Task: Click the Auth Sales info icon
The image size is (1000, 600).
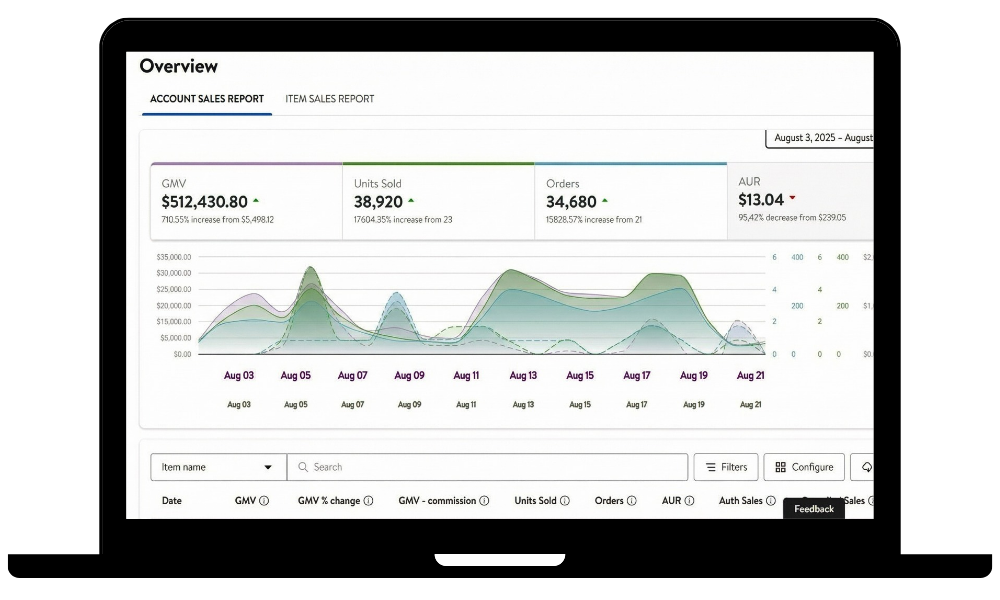Action: [771, 501]
